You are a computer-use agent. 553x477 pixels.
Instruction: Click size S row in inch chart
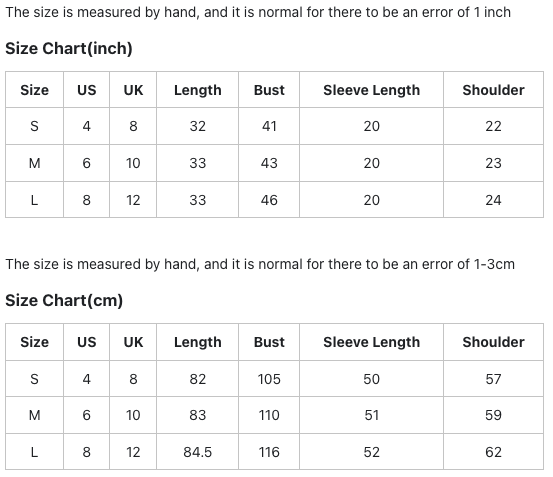[274, 126]
